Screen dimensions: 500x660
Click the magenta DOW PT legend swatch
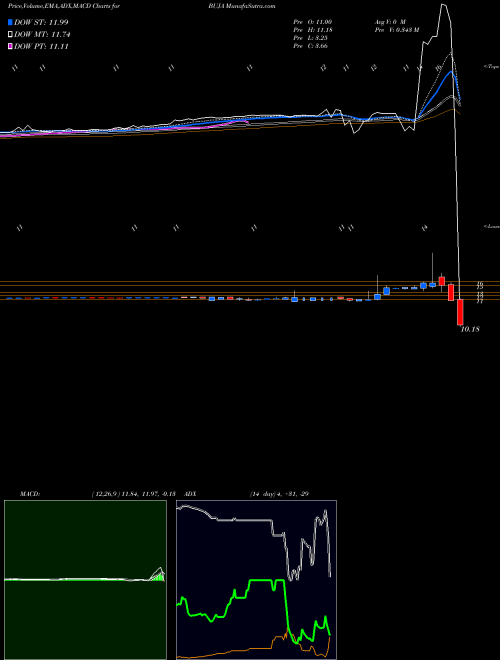[x=10, y=47]
